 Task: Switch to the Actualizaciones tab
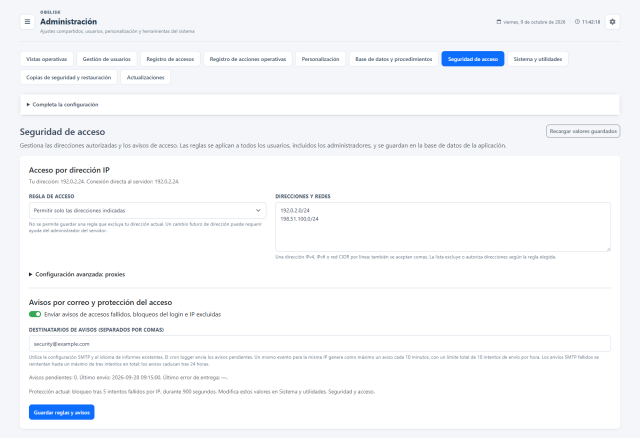tap(145, 77)
